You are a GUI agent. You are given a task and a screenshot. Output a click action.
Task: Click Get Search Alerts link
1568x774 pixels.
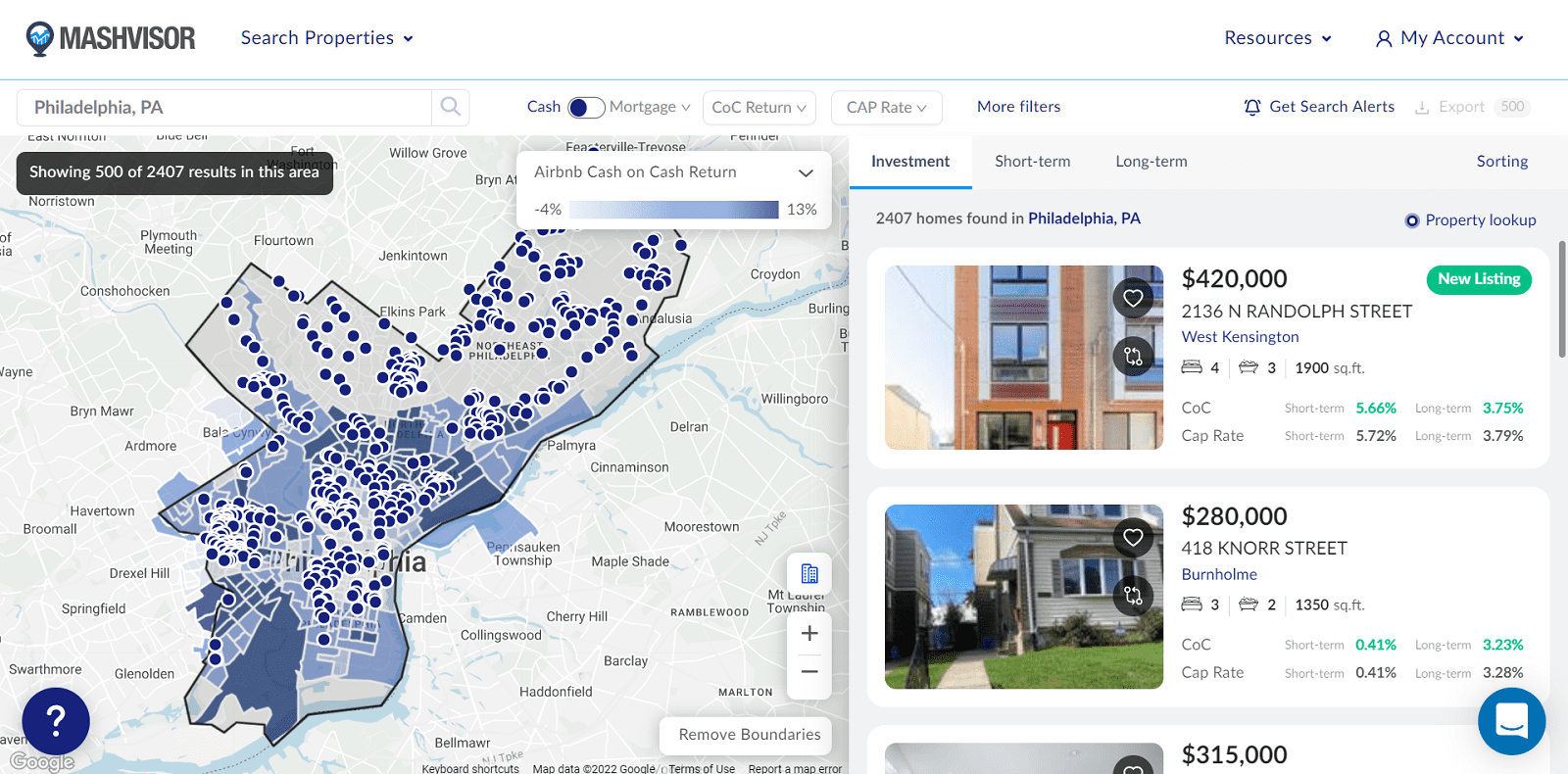pos(1332,107)
